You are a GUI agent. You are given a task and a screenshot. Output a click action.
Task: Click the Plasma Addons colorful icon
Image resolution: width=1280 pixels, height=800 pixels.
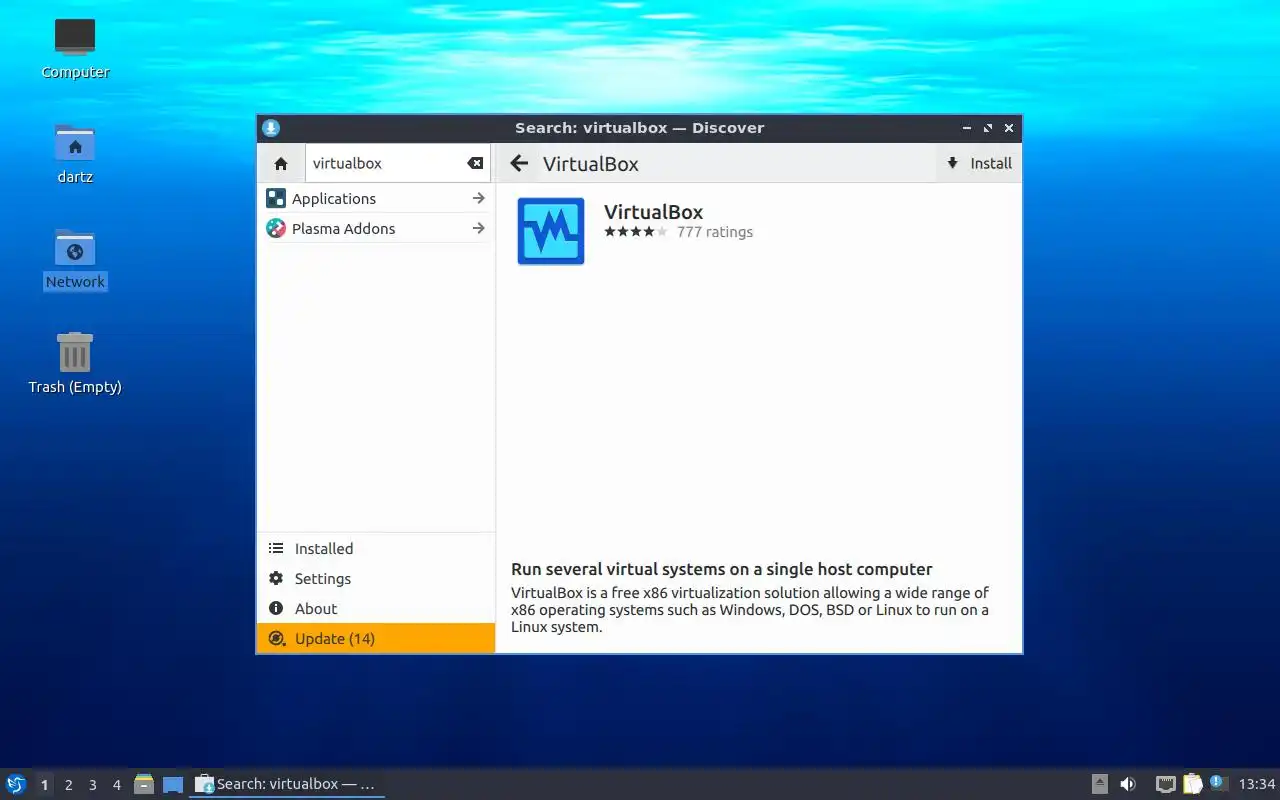point(275,228)
